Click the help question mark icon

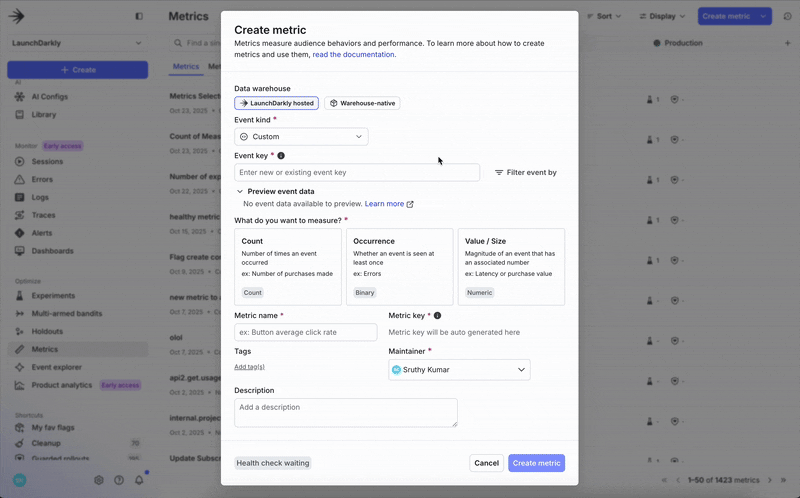[119, 480]
